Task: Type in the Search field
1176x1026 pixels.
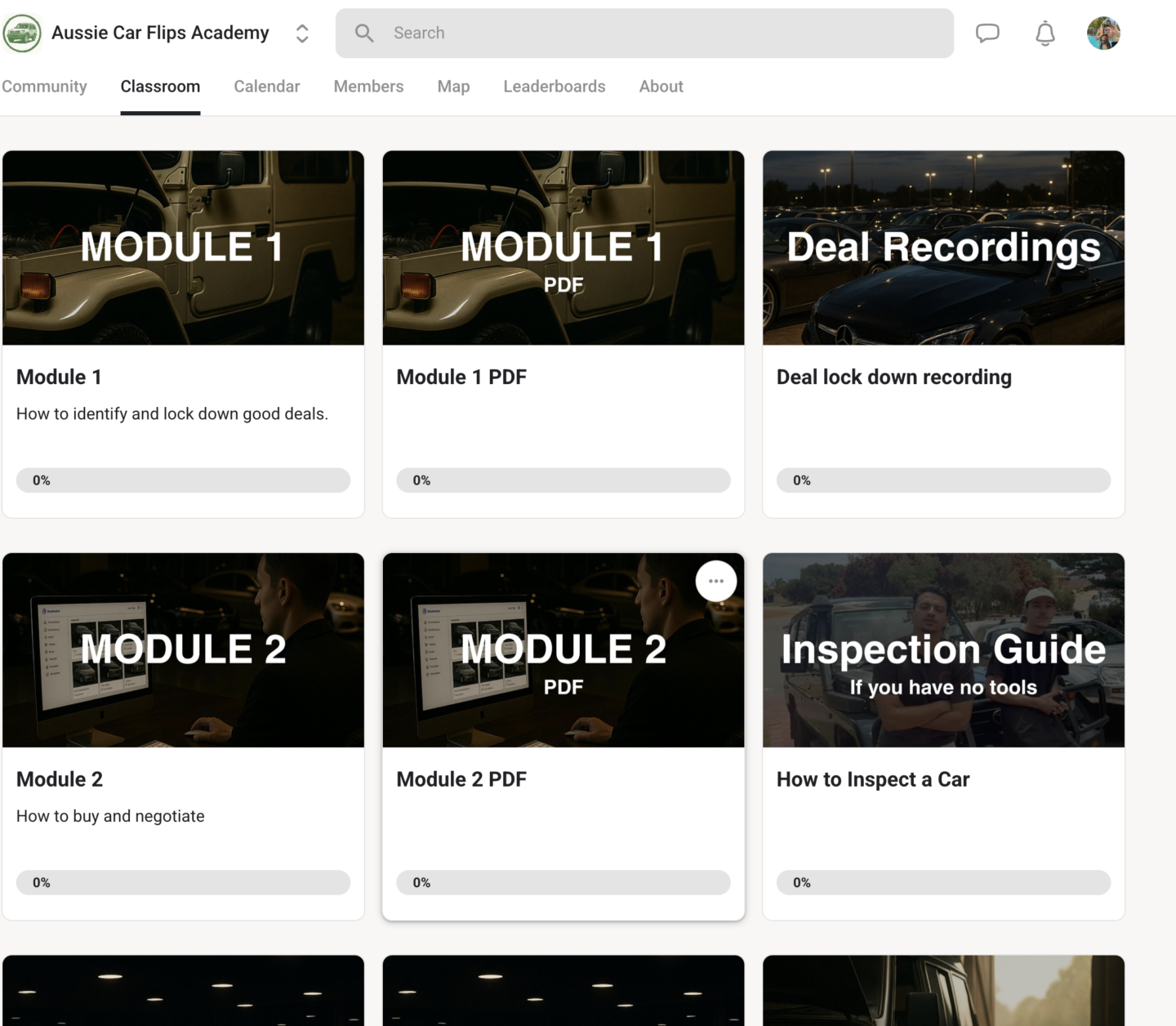Action: click(x=653, y=33)
